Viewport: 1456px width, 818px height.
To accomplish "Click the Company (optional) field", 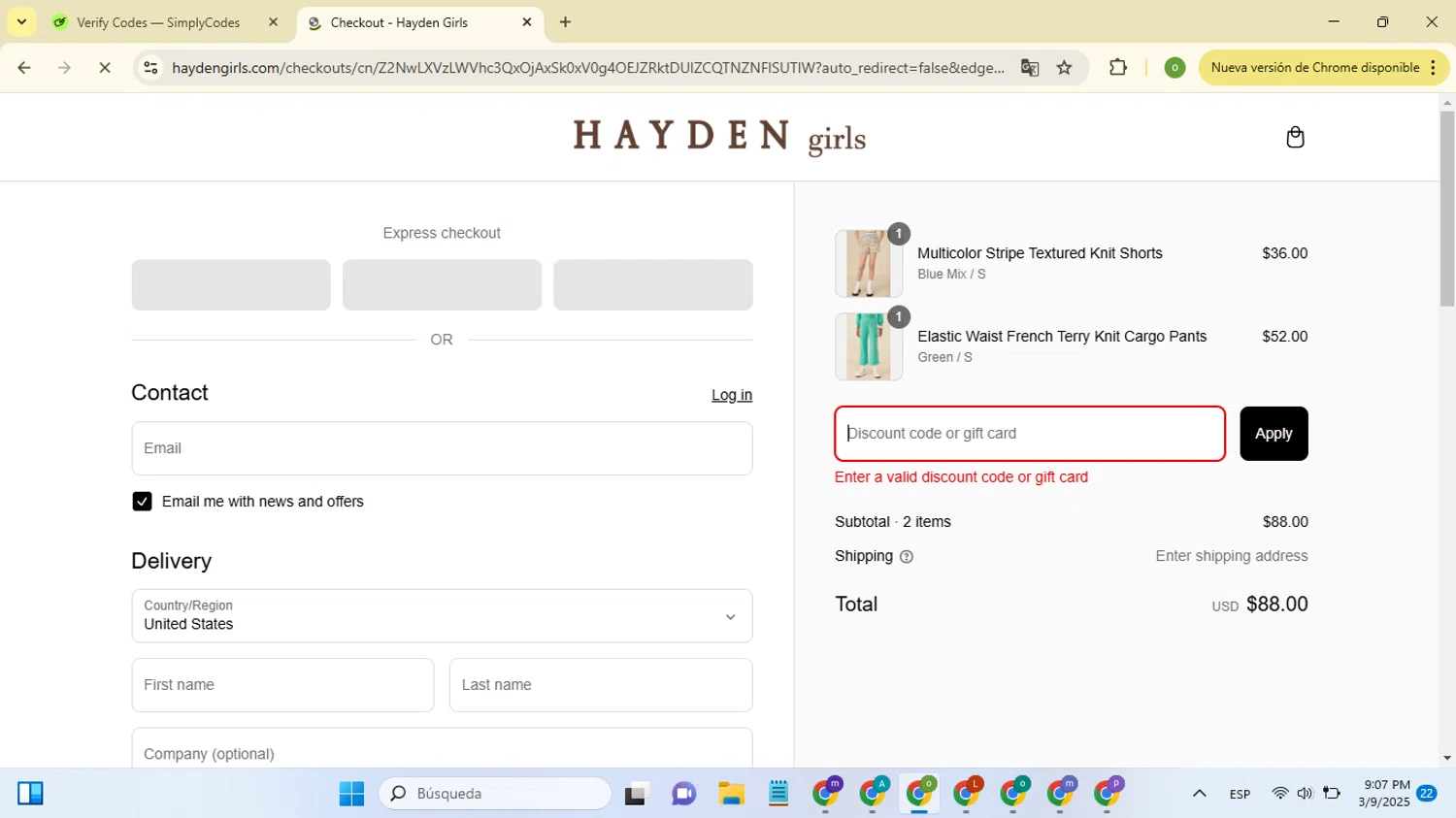I will (x=442, y=749).
